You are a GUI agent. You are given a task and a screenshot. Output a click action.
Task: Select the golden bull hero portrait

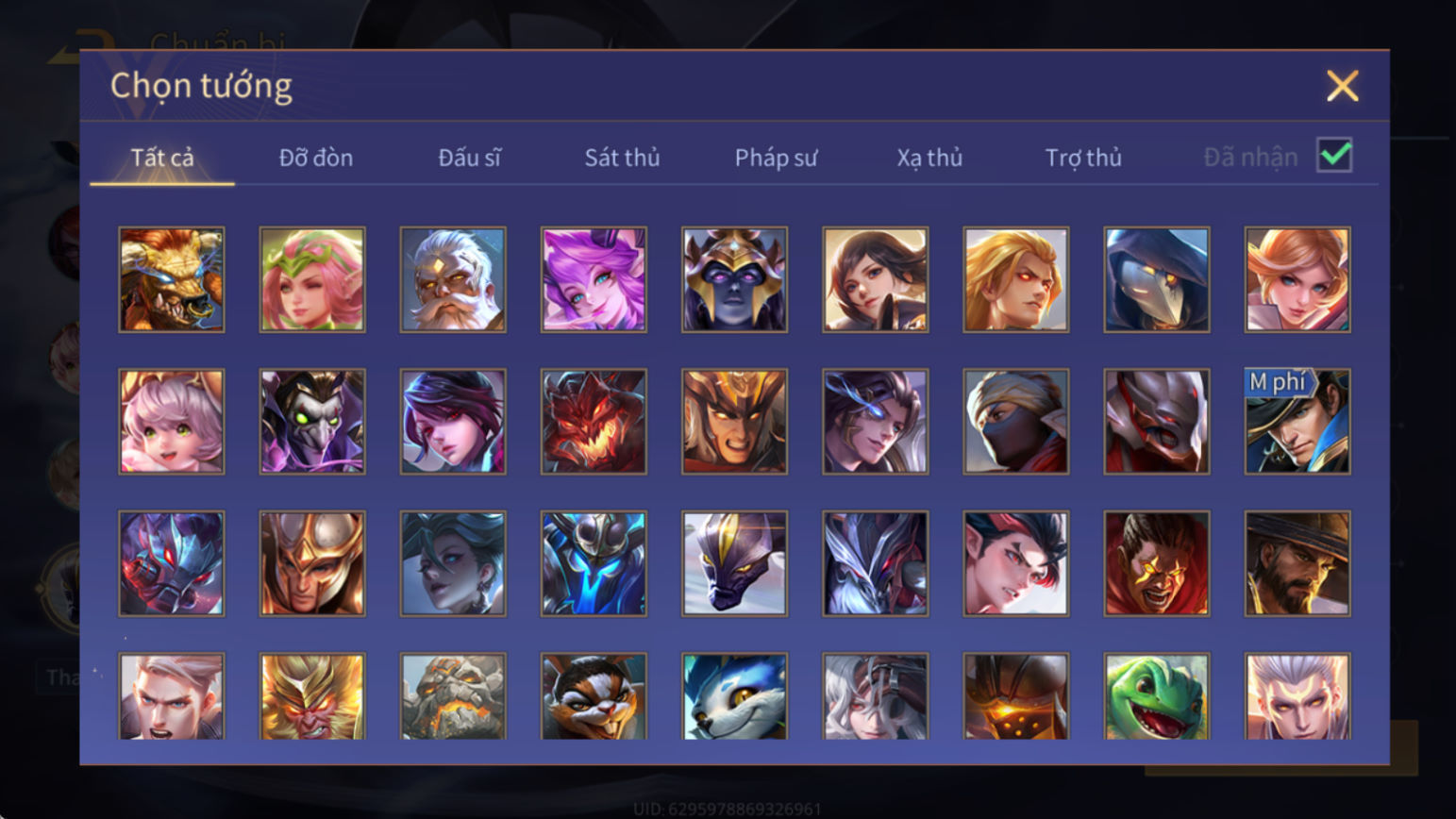[172, 279]
